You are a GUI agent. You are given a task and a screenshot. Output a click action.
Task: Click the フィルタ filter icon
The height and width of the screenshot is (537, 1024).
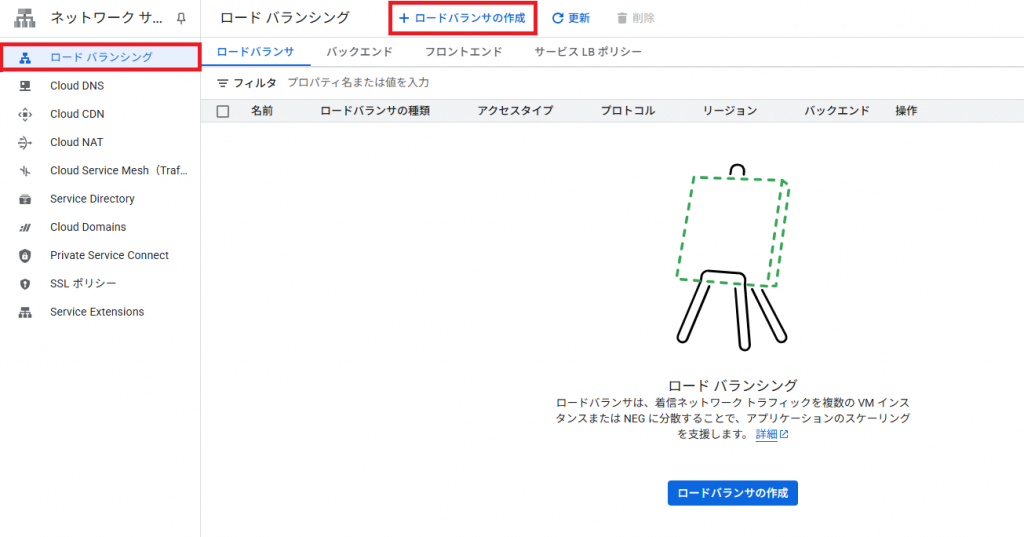pos(223,83)
